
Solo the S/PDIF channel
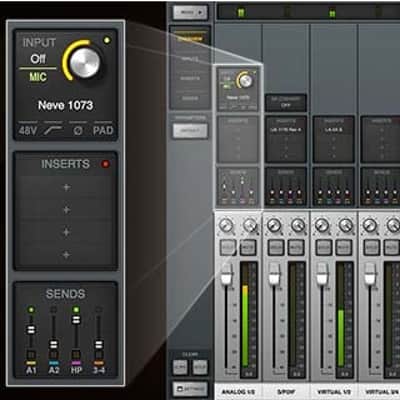pyautogui.click(x=276, y=248)
